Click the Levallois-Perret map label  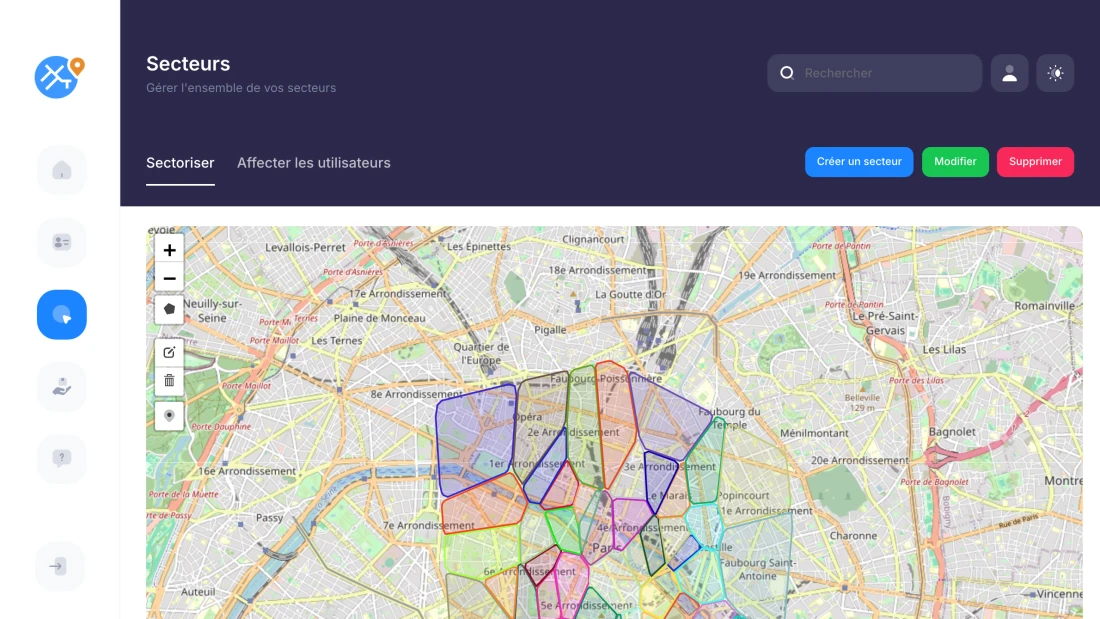(x=305, y=247)
